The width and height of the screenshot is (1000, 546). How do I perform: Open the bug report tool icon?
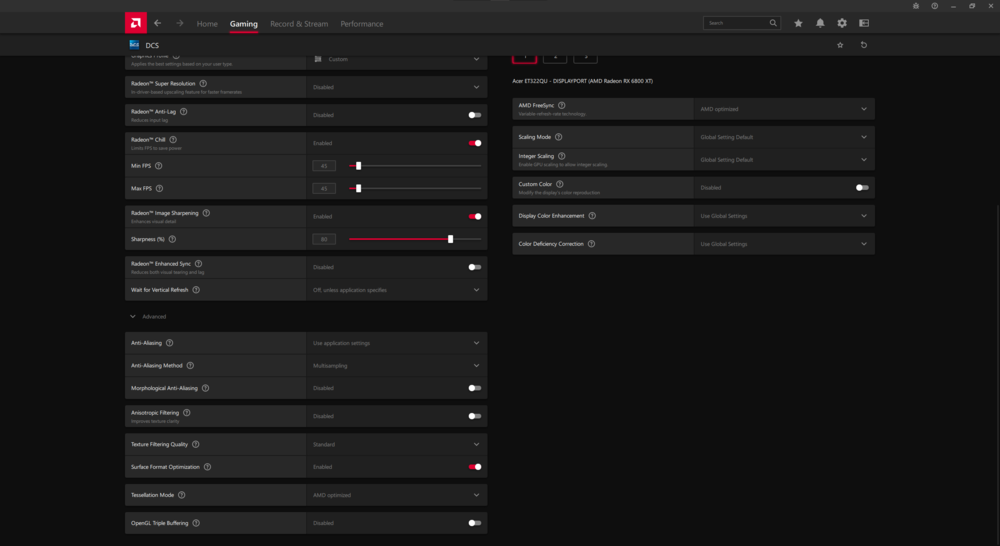click(x=916, y=6)
